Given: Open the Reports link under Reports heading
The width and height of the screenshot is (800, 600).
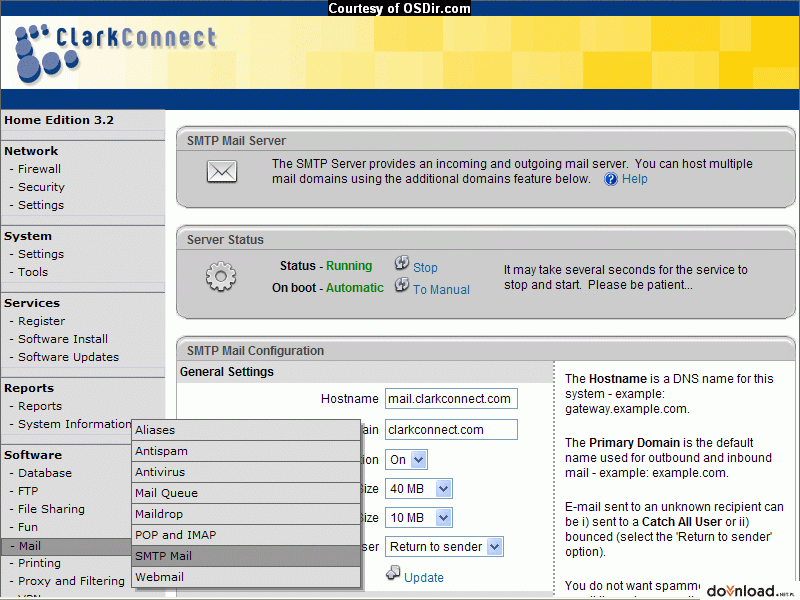Looking at the screenshot, I should click(x=40, y=406).
